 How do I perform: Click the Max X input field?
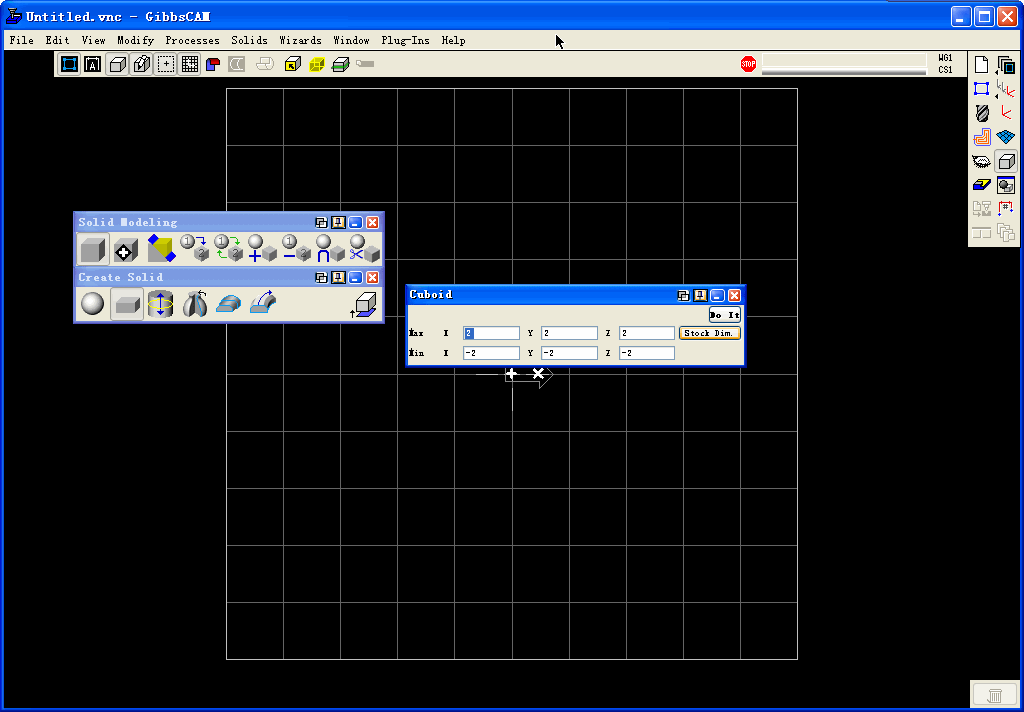point(492,333)
